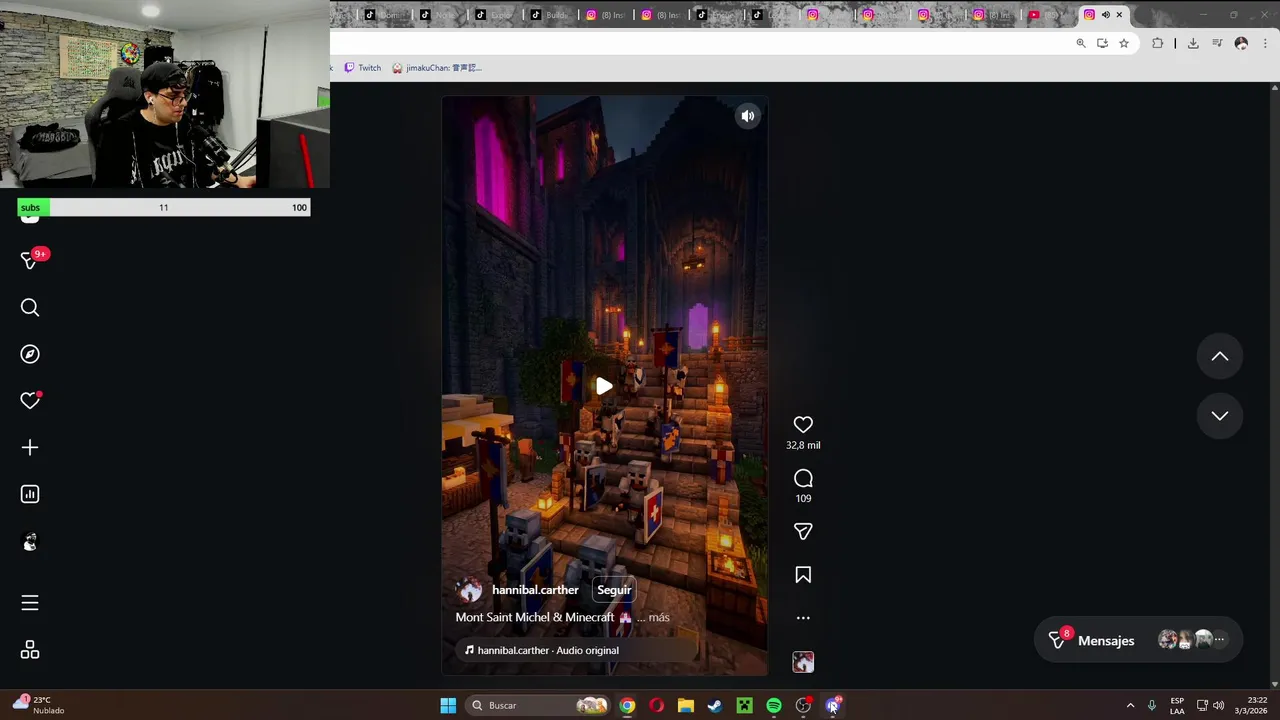
Task: Switch to the YouTube browser tab
Action: (x=1047, y=15)
